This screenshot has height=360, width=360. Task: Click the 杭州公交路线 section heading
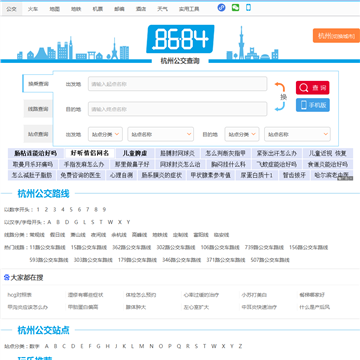pos(43,193)
